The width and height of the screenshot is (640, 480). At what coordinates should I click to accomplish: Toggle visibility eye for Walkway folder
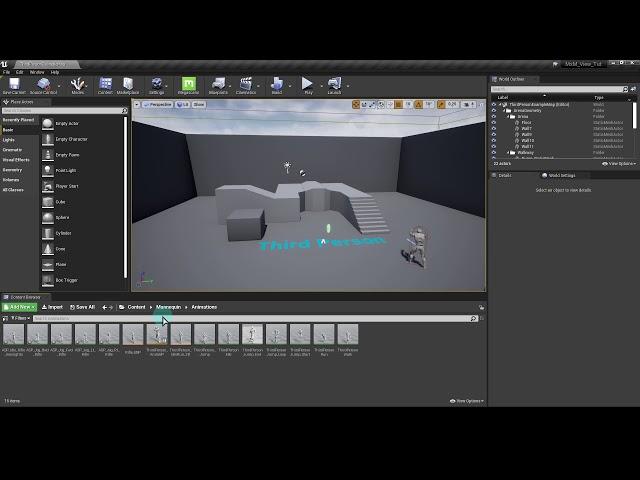[x=494, y=152]
